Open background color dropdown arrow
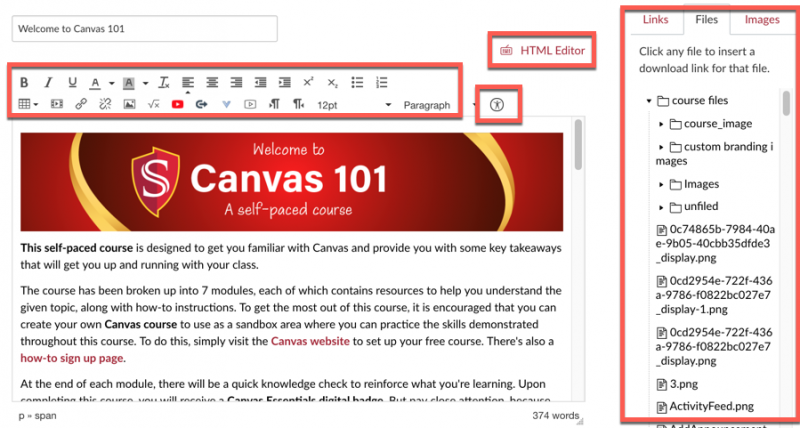The image size is (800, 428). [x=145, y=83]
